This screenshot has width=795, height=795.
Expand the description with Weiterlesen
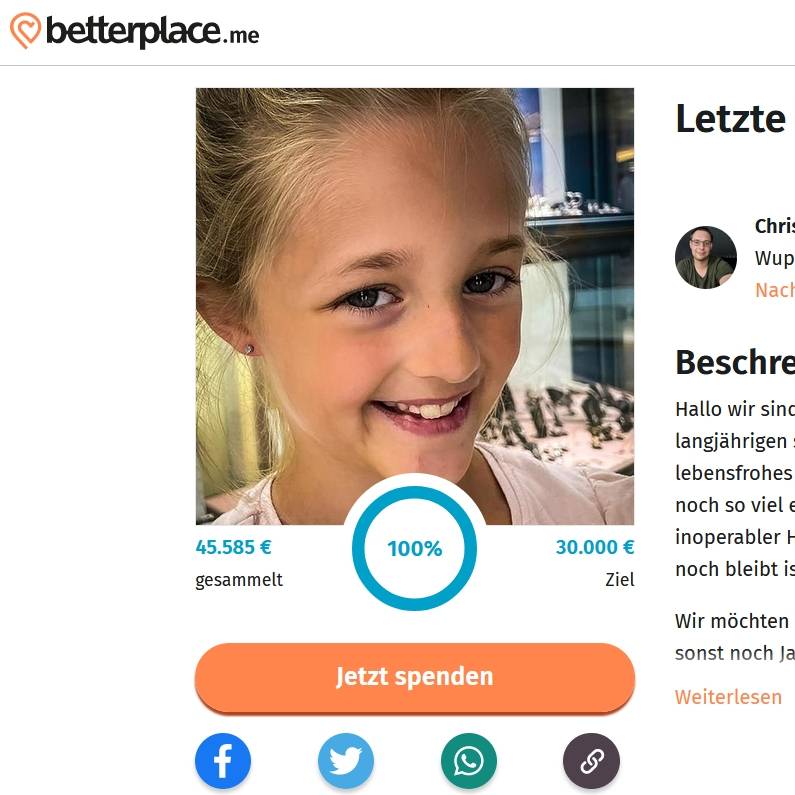click(728, 697)
